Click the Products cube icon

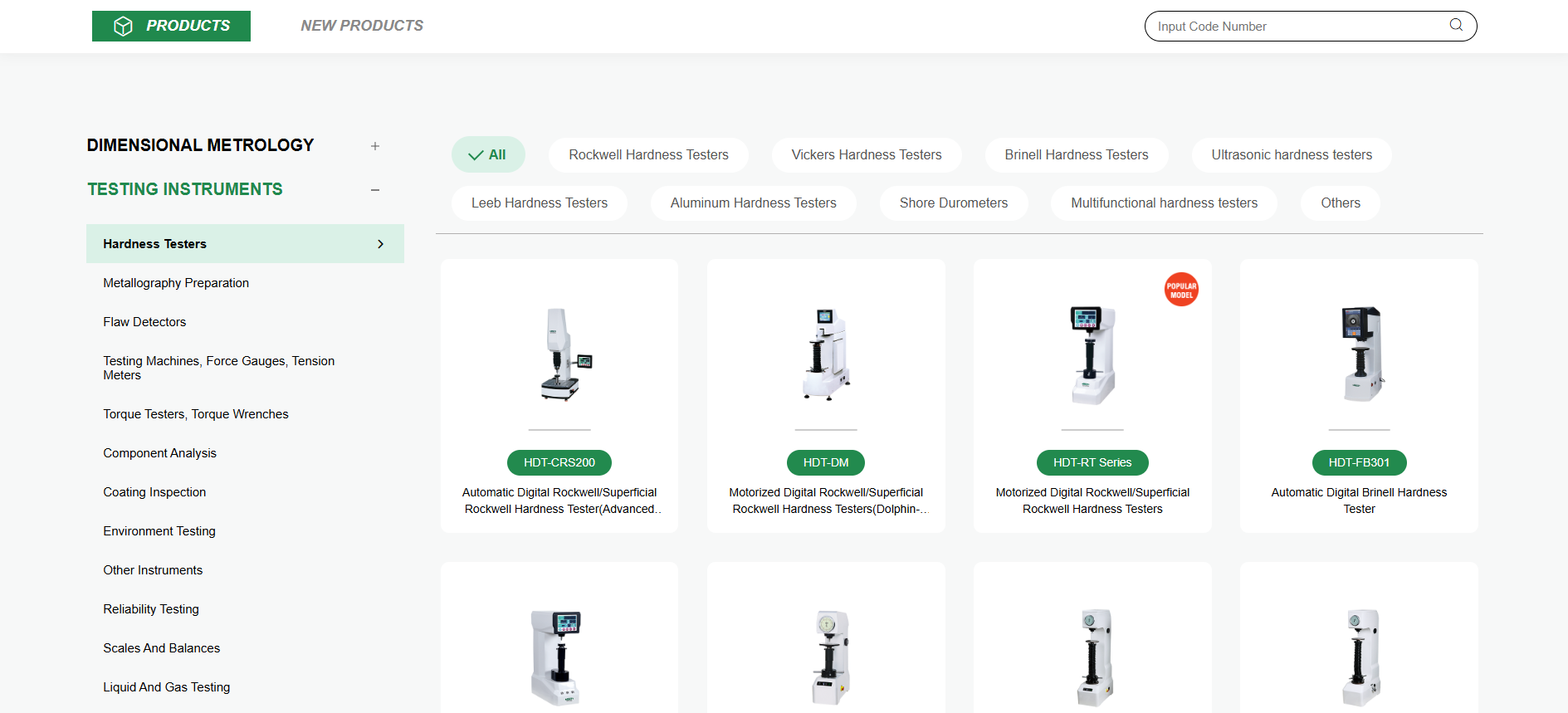[123, 27]
